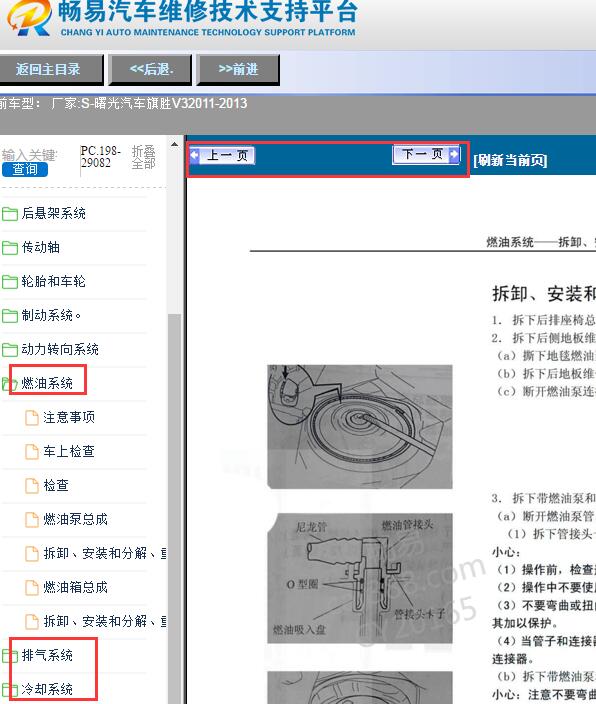
Task: Expand the 后悬架系统 tree item
Action: point(53,213)
